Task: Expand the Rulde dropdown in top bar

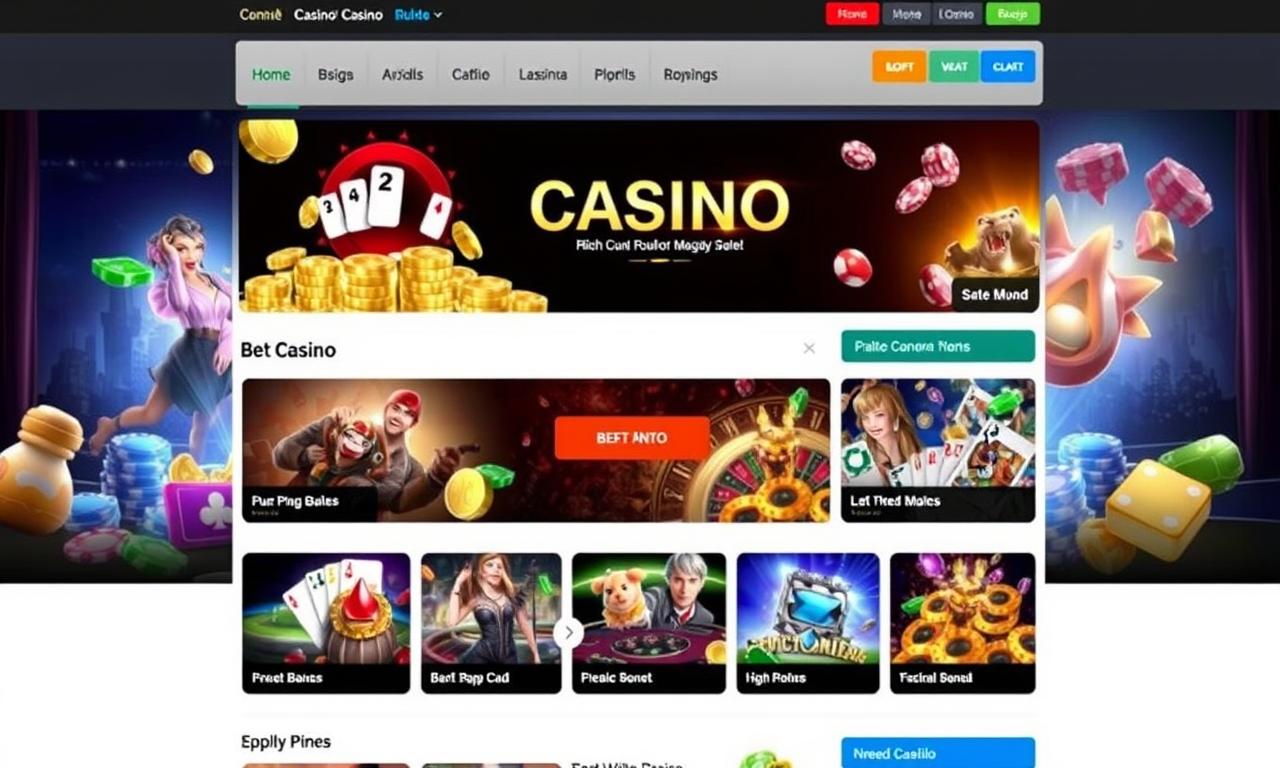Action: pyautogui.click(x=418, y=15)
